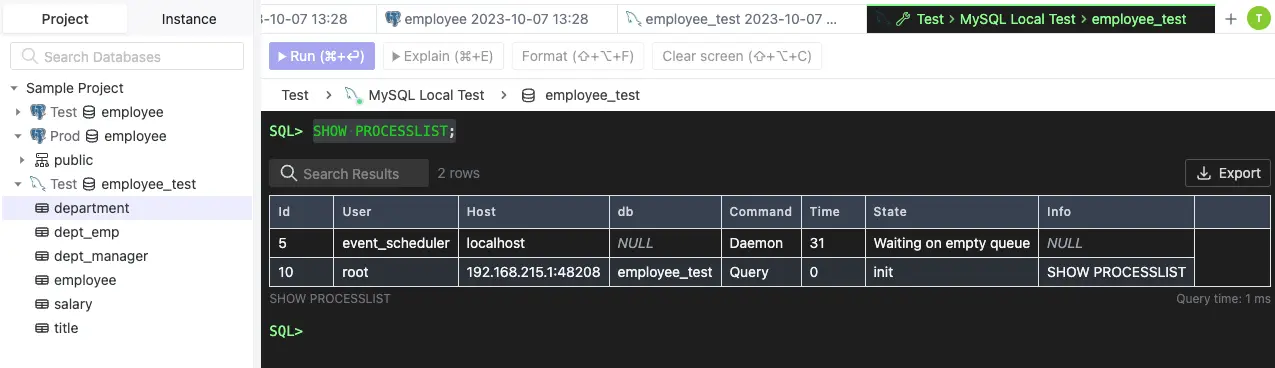
Task: Click table icon next to salary
Action: click(x=42, y=304)
